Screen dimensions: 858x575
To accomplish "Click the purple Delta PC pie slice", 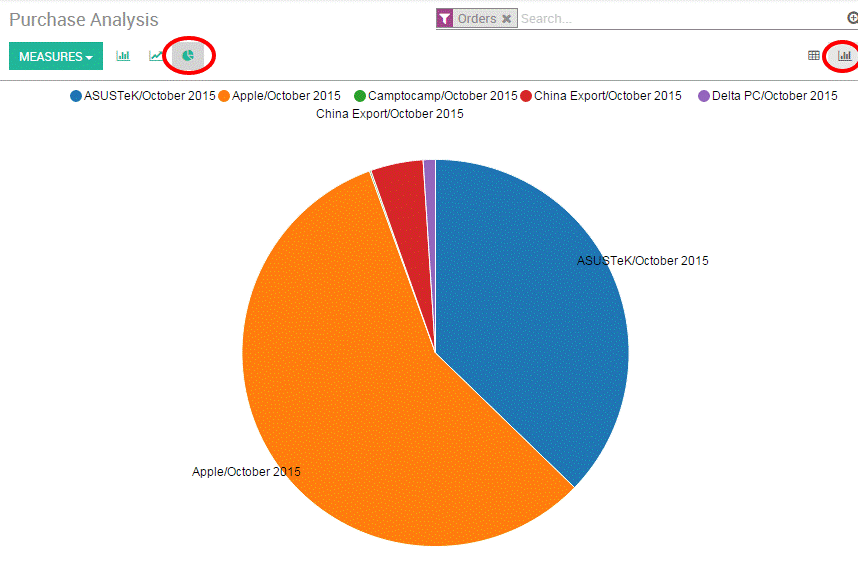I will coord(430,219).
